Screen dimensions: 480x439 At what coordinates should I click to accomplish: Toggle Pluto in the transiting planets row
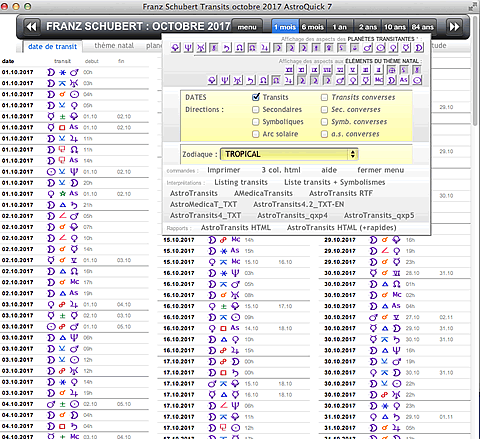[176, 48]
